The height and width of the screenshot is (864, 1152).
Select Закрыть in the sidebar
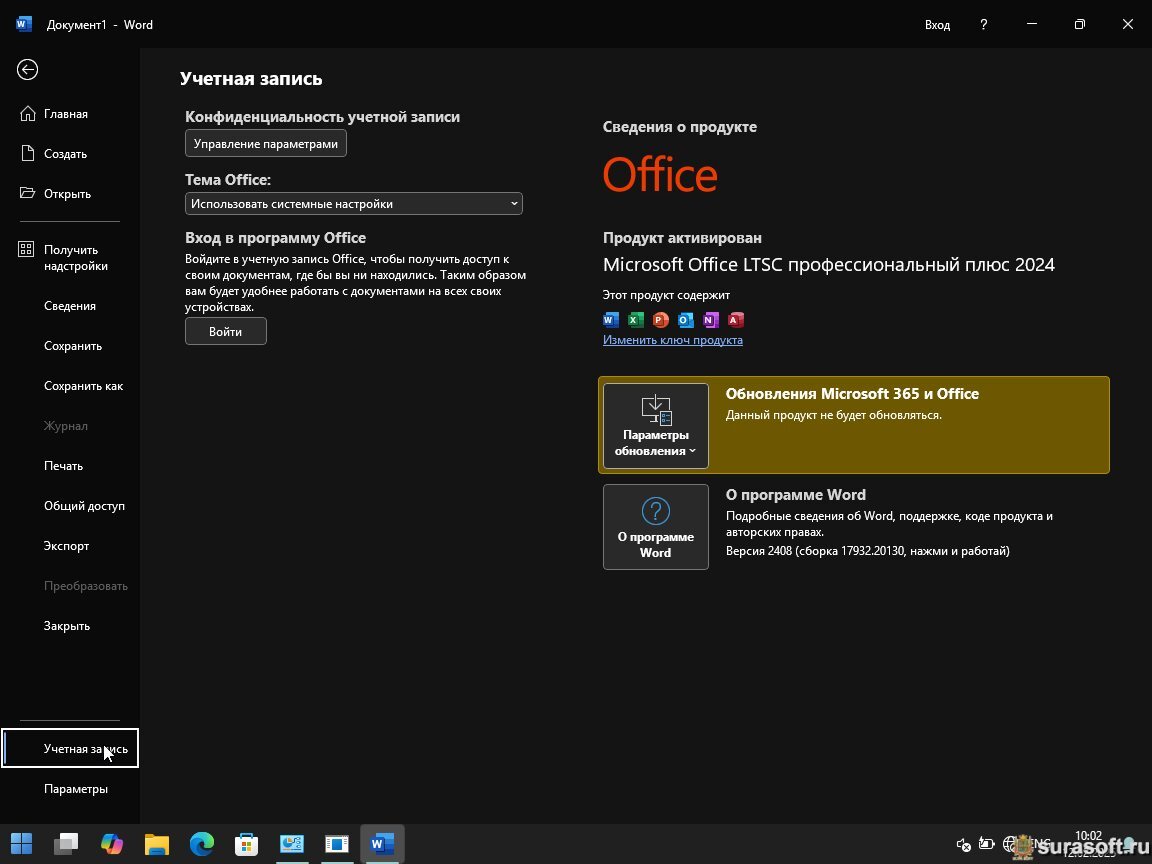point(69,626)
